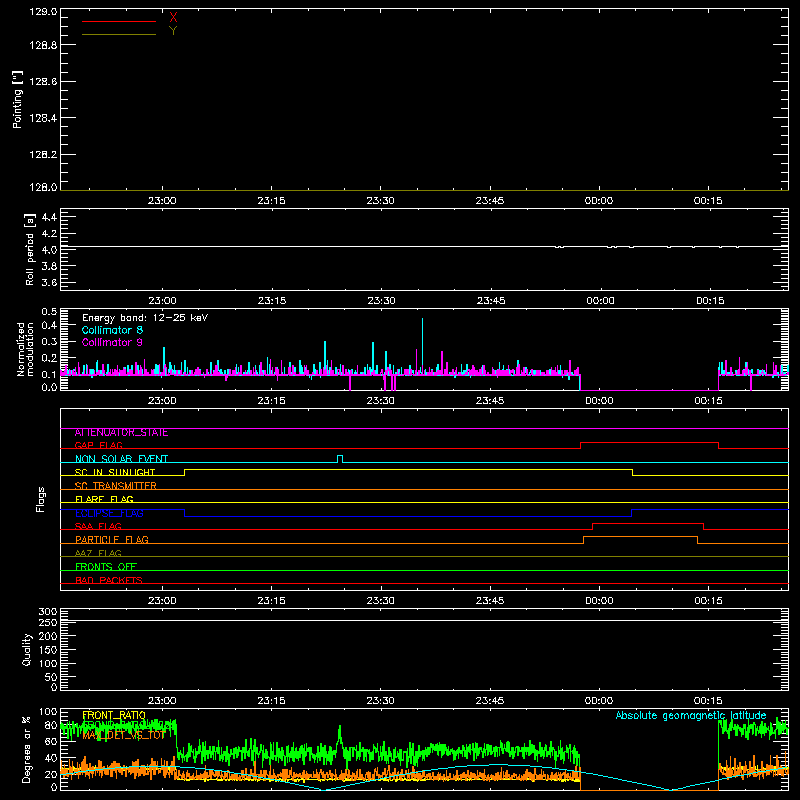Click the Normalized modulation axis title
Image resolution: width=800 pixels, height=800 pixels.
(25, 349)
